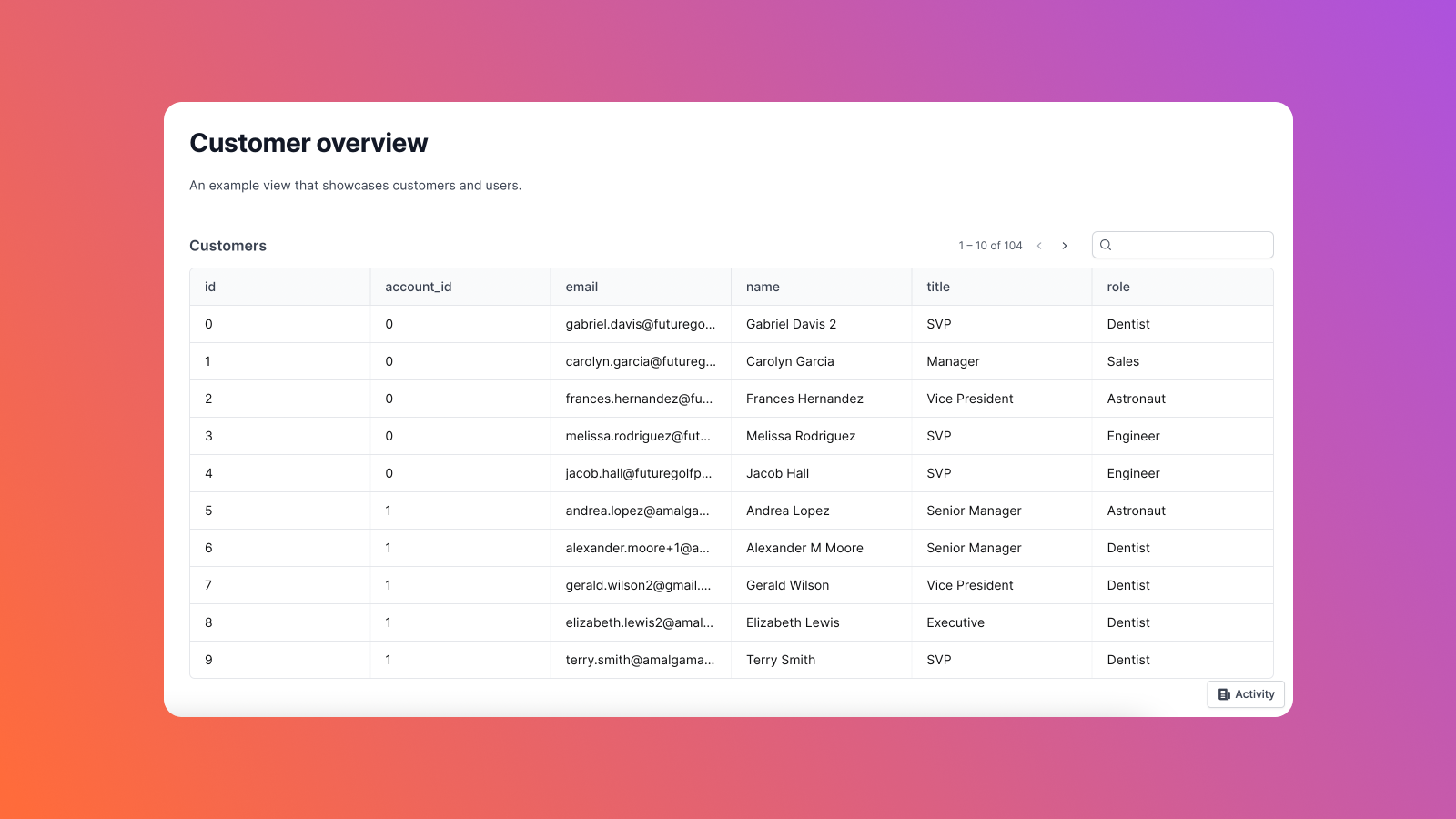The image size is (1456, 819).
Task: Select the name Frances Hernandez
Action: coord(804,399)
